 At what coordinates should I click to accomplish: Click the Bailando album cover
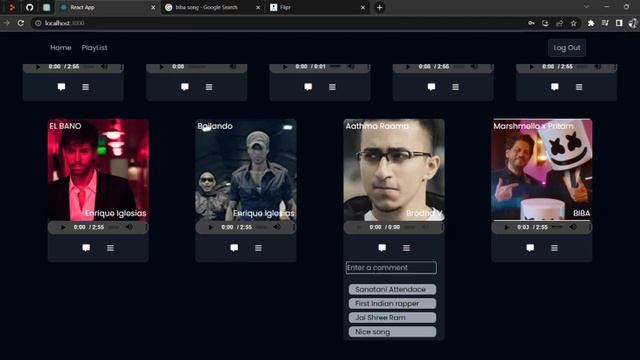coord(246,170)
